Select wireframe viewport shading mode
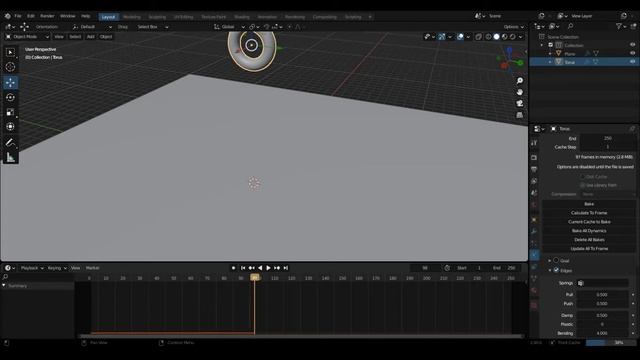This screenshot has width=640, height=360. coord(488,37)
